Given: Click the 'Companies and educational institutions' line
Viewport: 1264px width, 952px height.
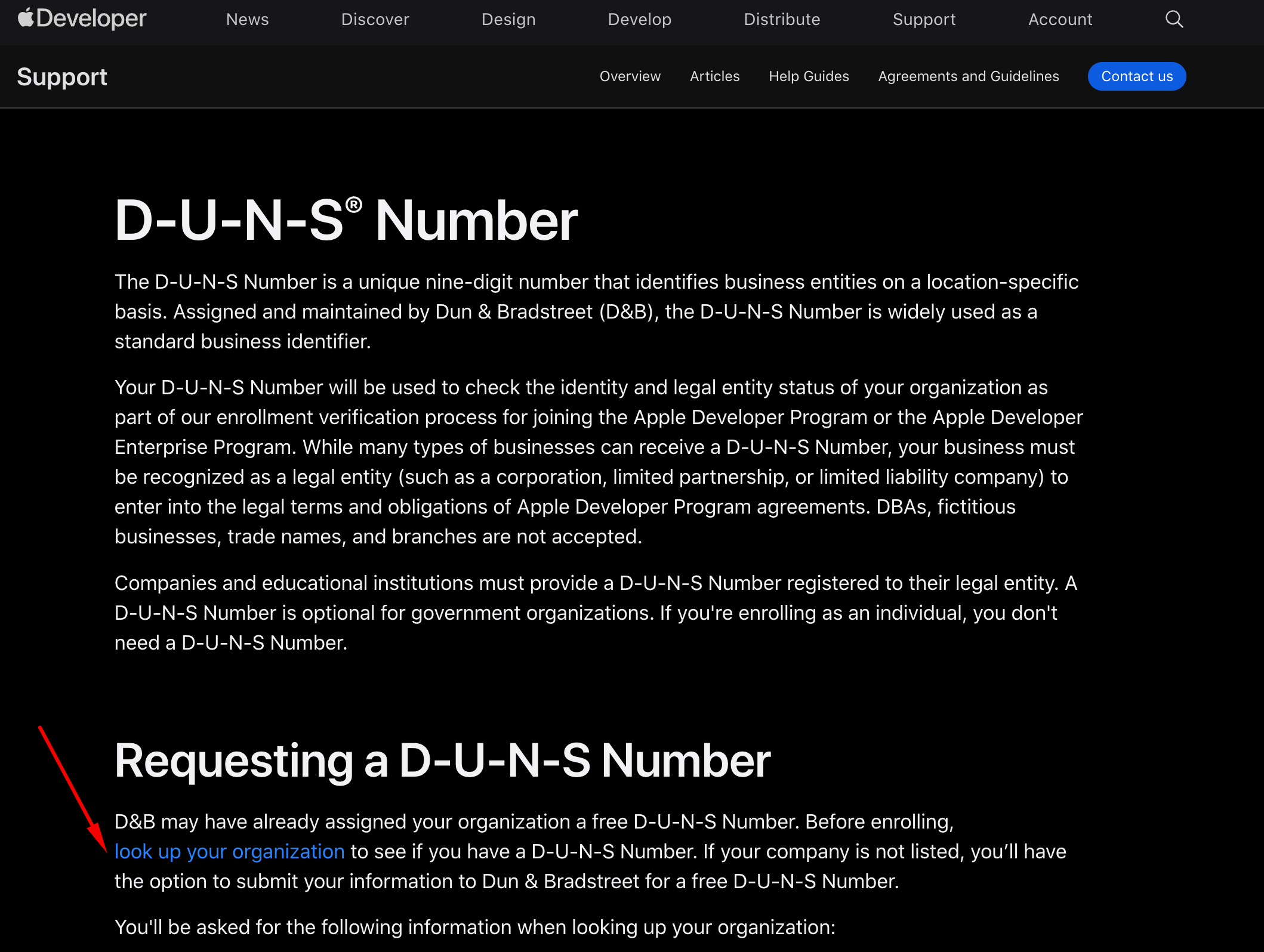Looking at the screenshot, I should (x=596, y=583).
